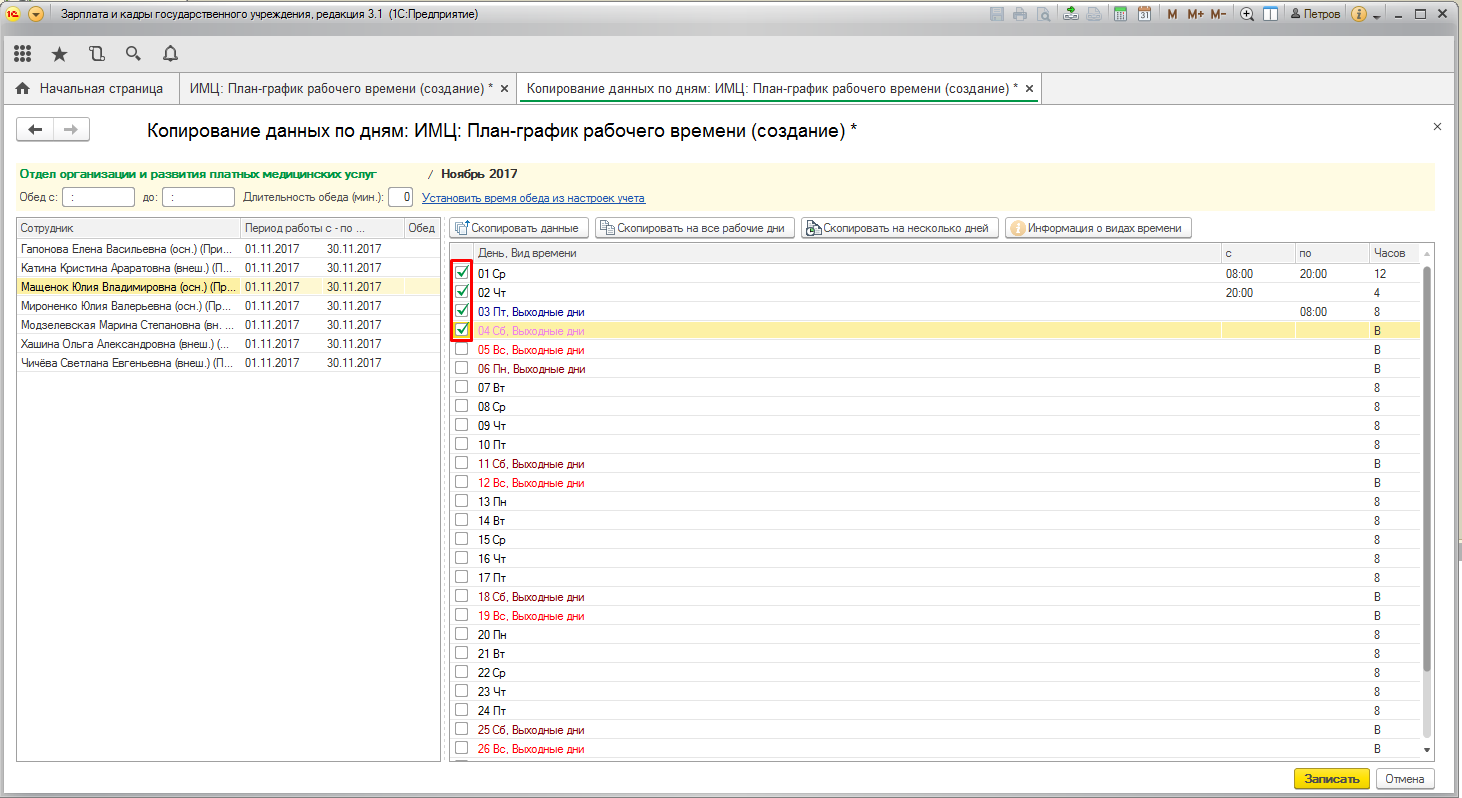
Task: Open notifications bell icon
Action: click(170, 53)
